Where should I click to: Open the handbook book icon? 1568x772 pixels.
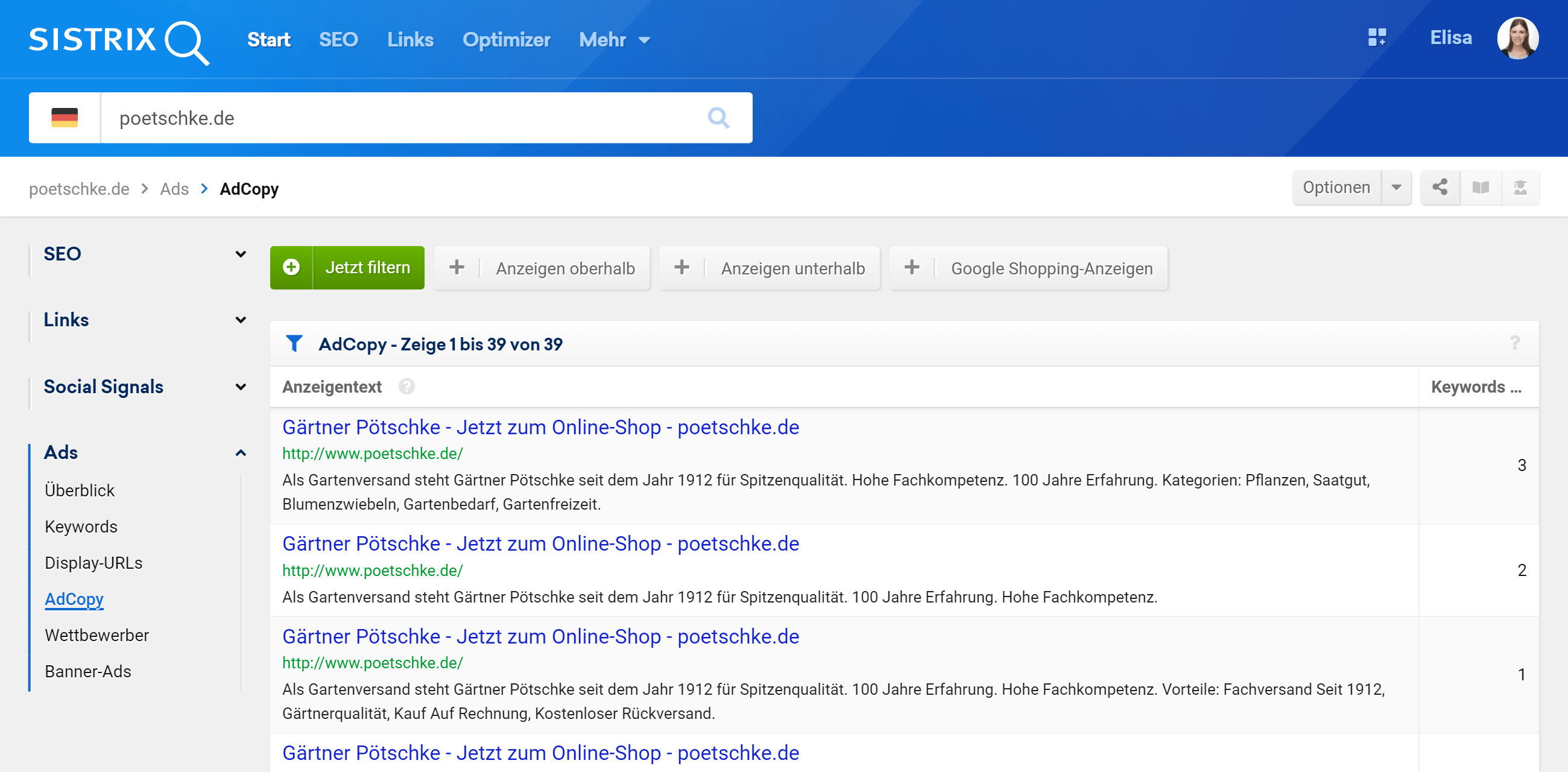1481,188
